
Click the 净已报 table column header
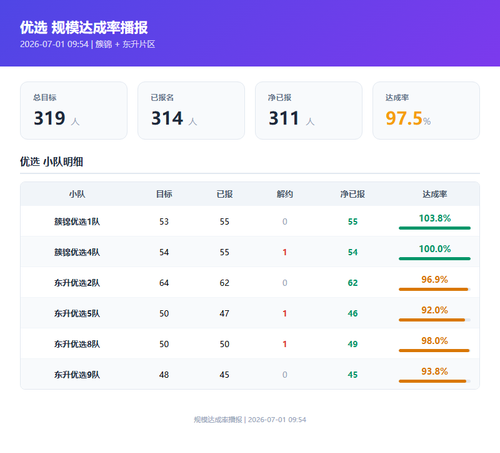tap(353, 194)
